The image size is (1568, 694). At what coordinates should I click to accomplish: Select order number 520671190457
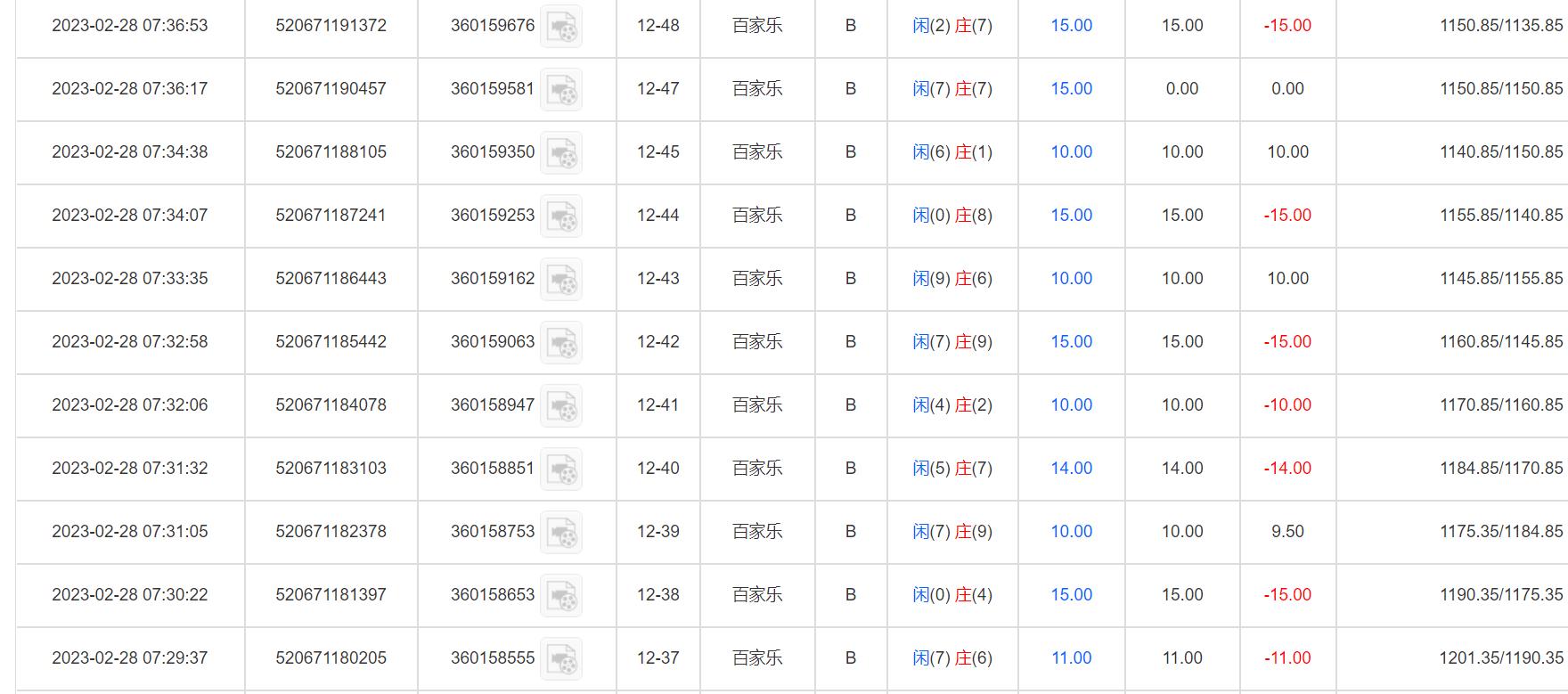331,89
